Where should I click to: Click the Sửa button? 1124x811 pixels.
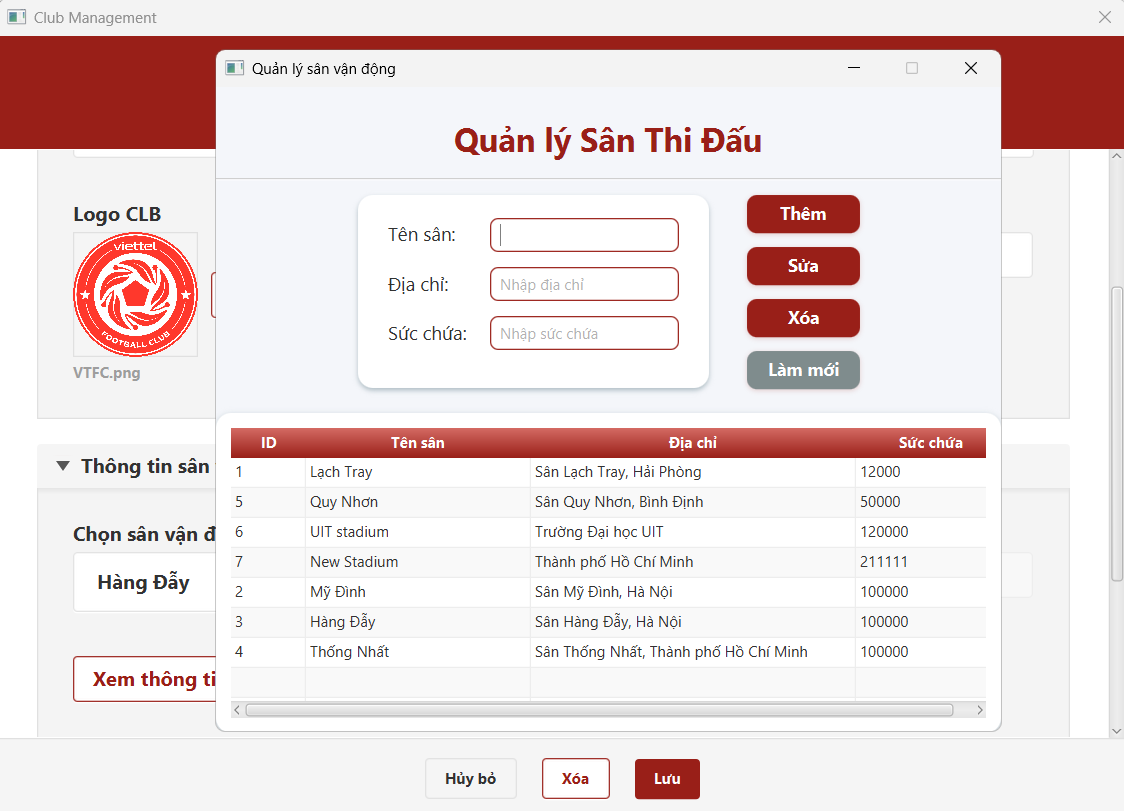click(x=803, y=266)
